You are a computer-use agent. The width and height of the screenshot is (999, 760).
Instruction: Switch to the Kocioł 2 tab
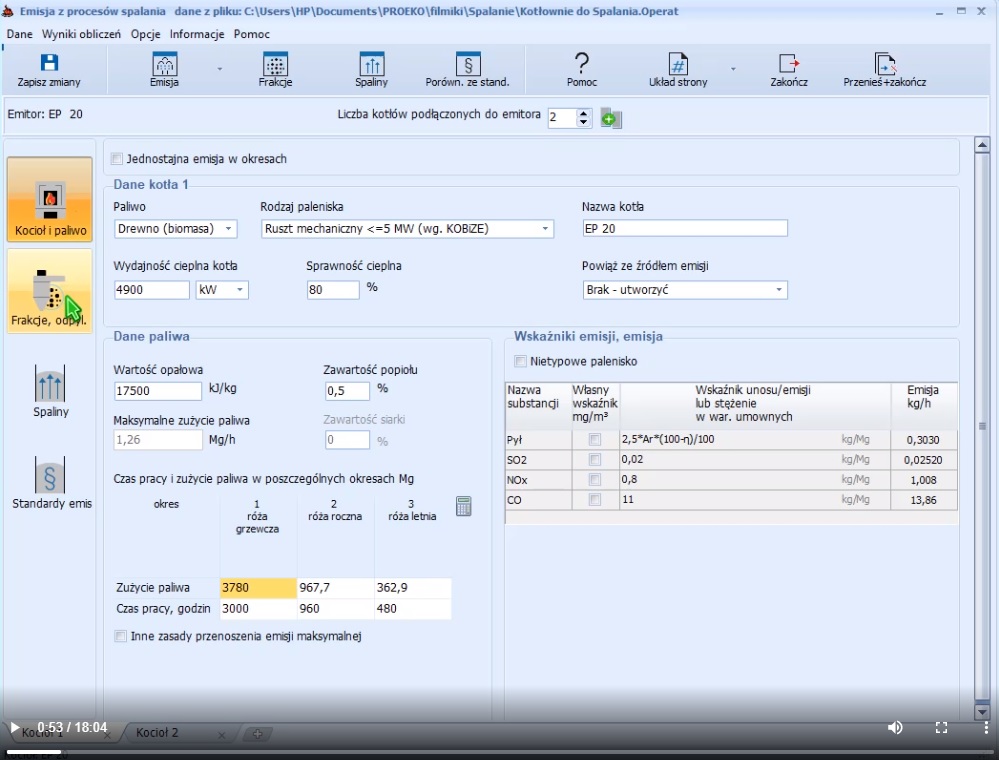157,733
